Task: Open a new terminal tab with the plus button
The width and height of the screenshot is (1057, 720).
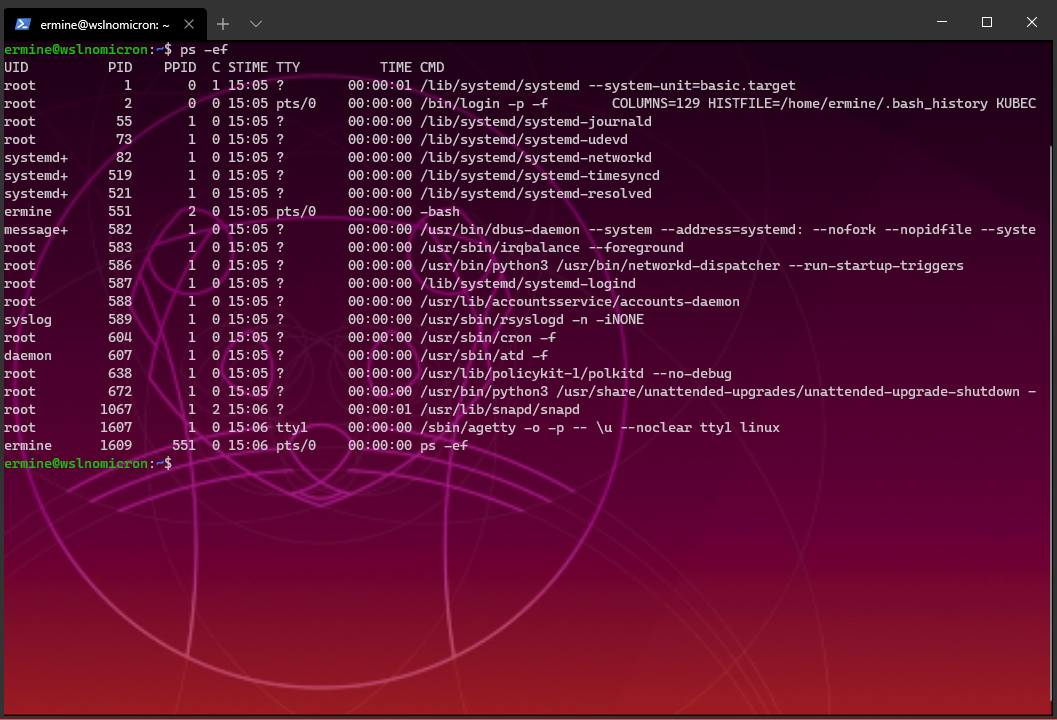Action: [222, 22]
